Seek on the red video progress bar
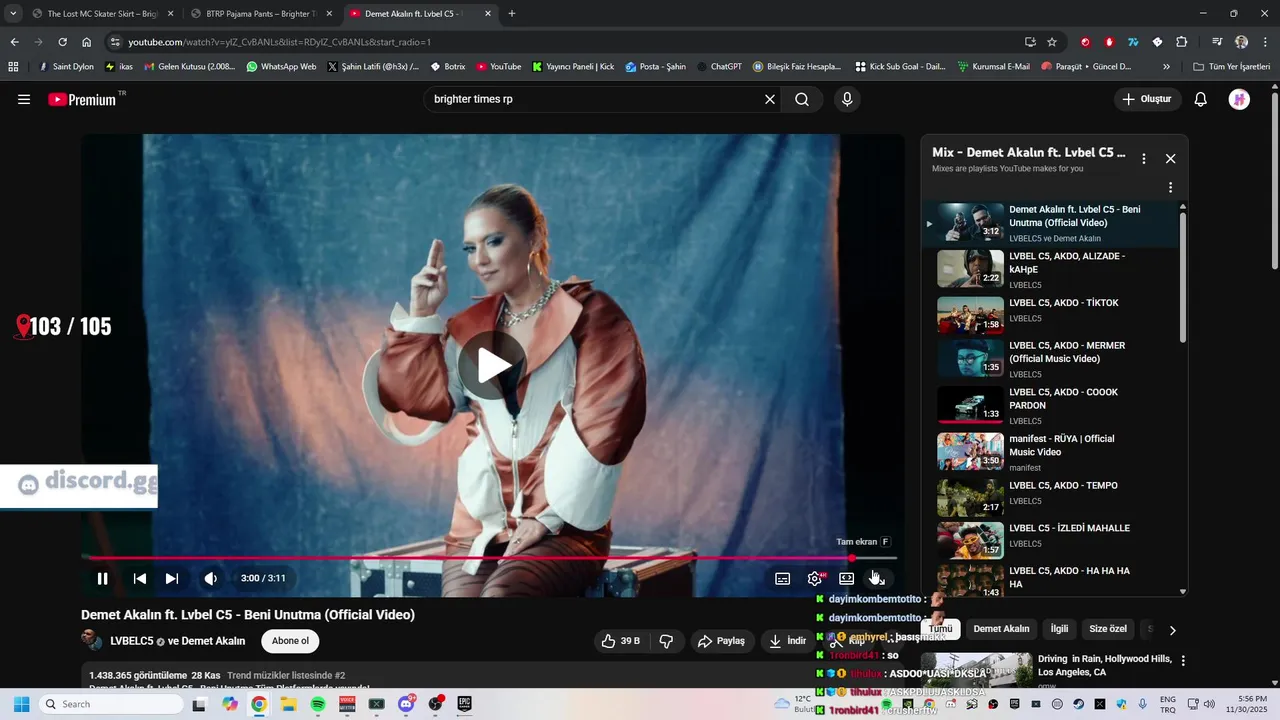Screen dimensions: 1280x720 click(493, 558)
